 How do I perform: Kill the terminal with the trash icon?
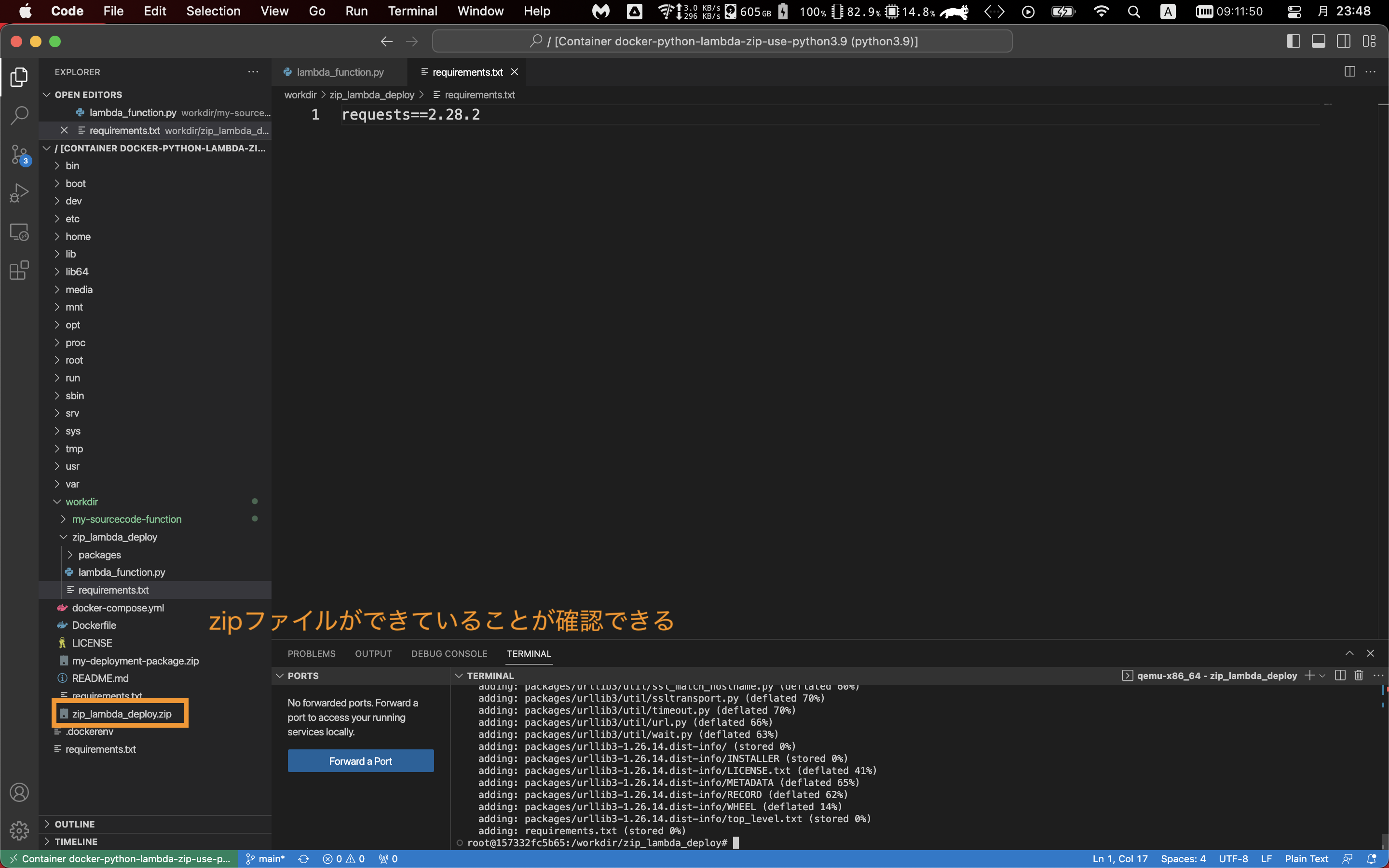pos(1358,675)
